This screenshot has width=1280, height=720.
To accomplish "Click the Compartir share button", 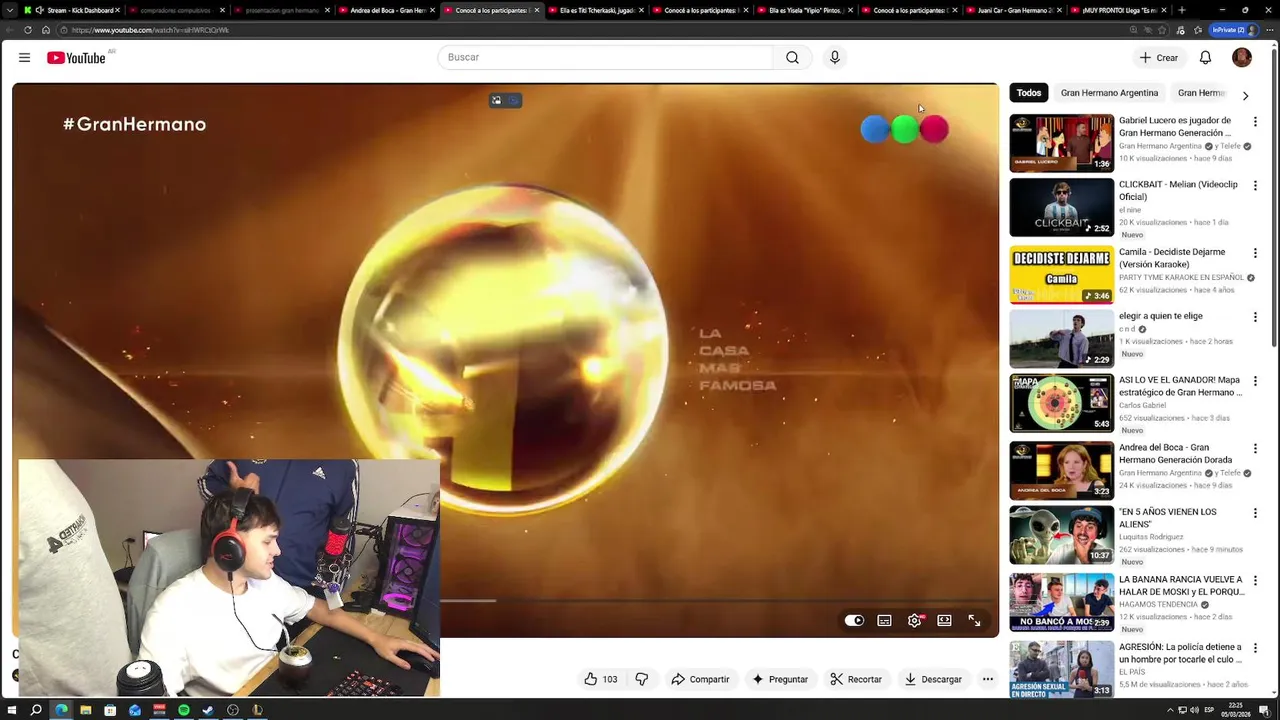I will [700, 679].
